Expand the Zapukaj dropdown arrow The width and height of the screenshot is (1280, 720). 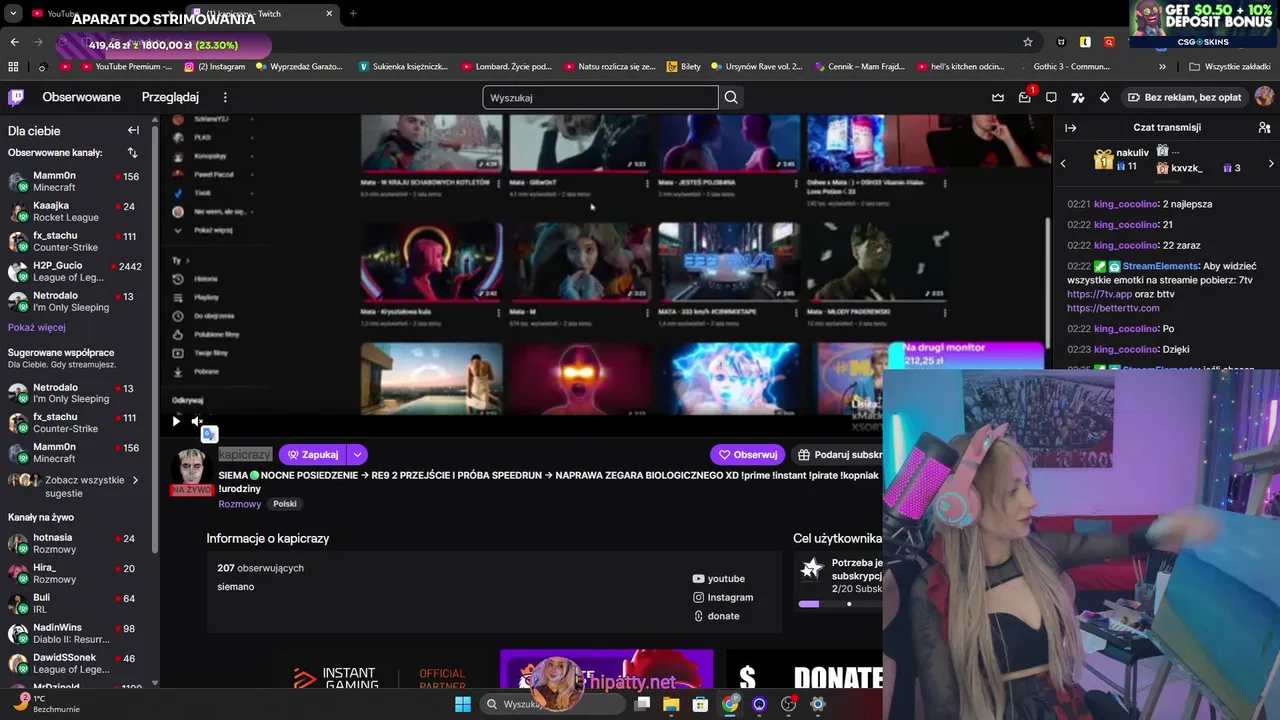click(x=357, y=454)
